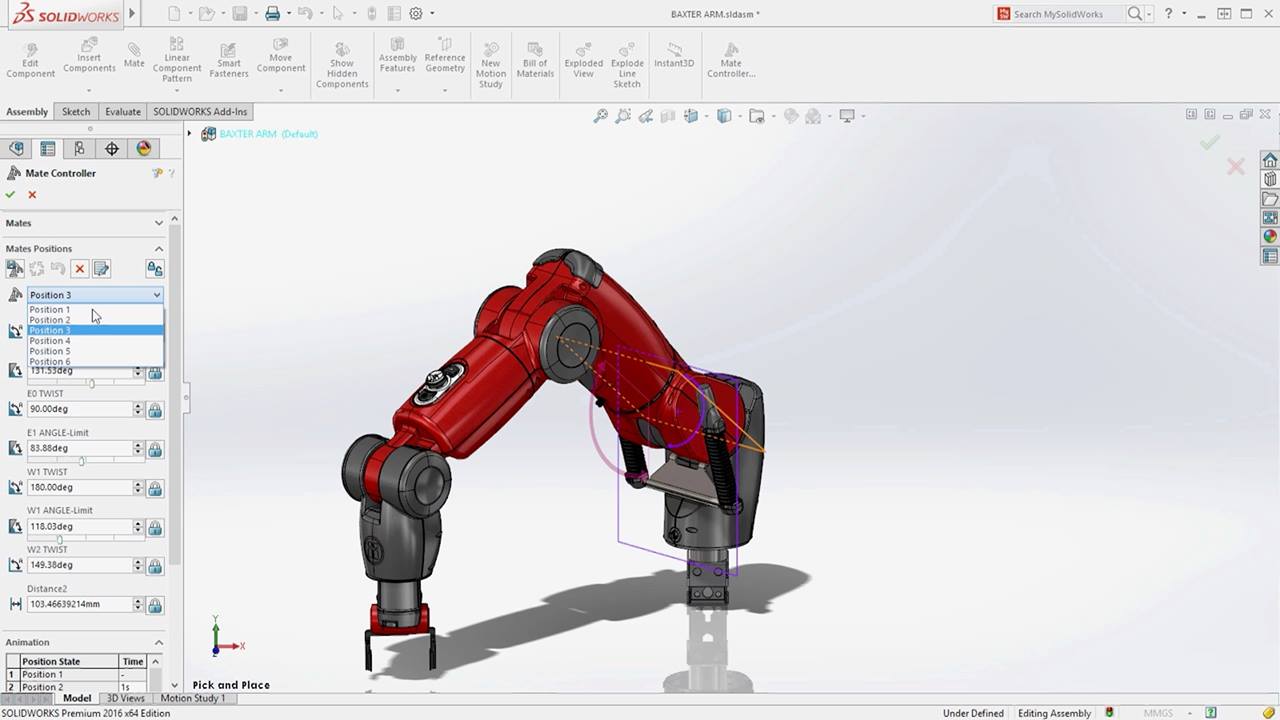Viewport: 1280px width, 720px height.
Task: Switch to the ConfigurationManager tab icon
Action: tap(79, 149)
